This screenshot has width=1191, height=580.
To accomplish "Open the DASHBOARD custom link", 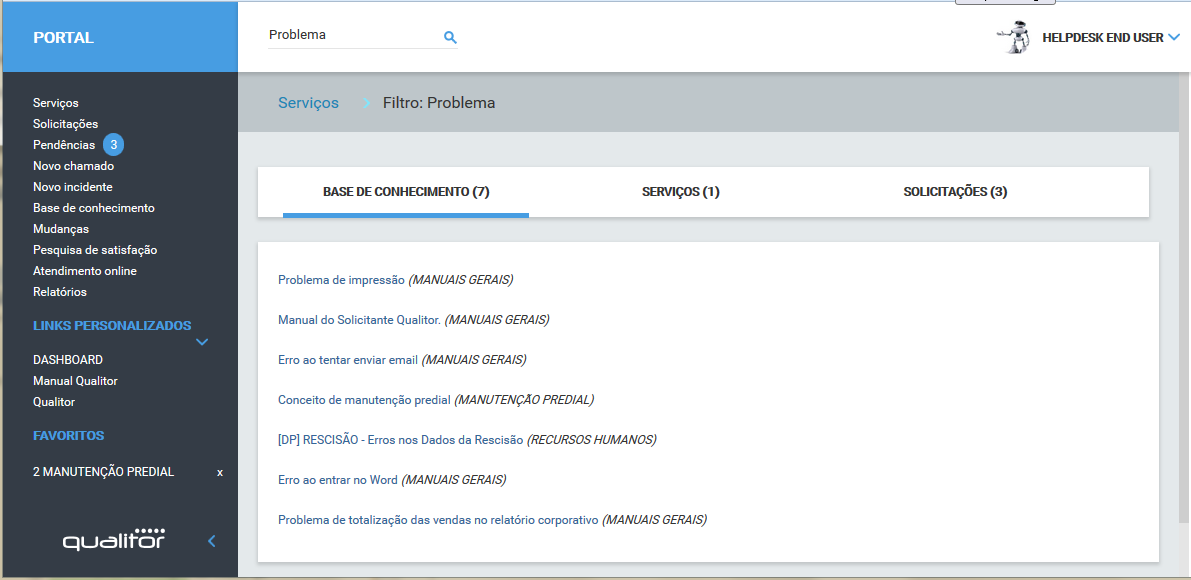I will click(x=67, y=360).
